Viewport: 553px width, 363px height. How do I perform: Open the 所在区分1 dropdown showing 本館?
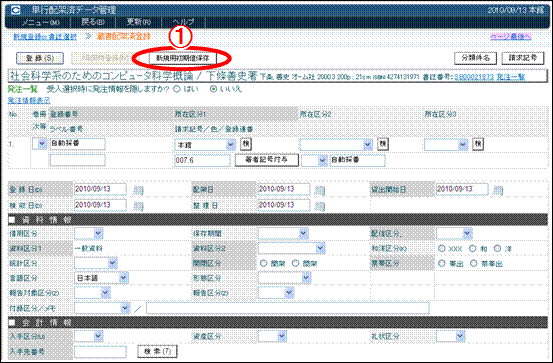(x=205, y=145)
